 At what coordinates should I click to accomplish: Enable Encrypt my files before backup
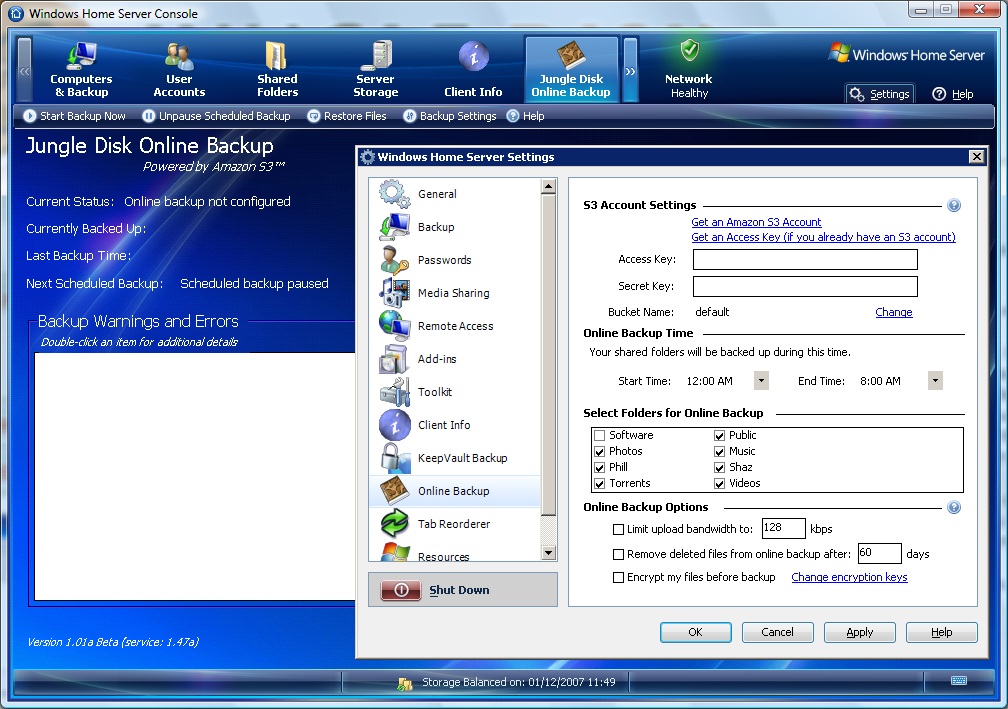click(x=618, y=577)
